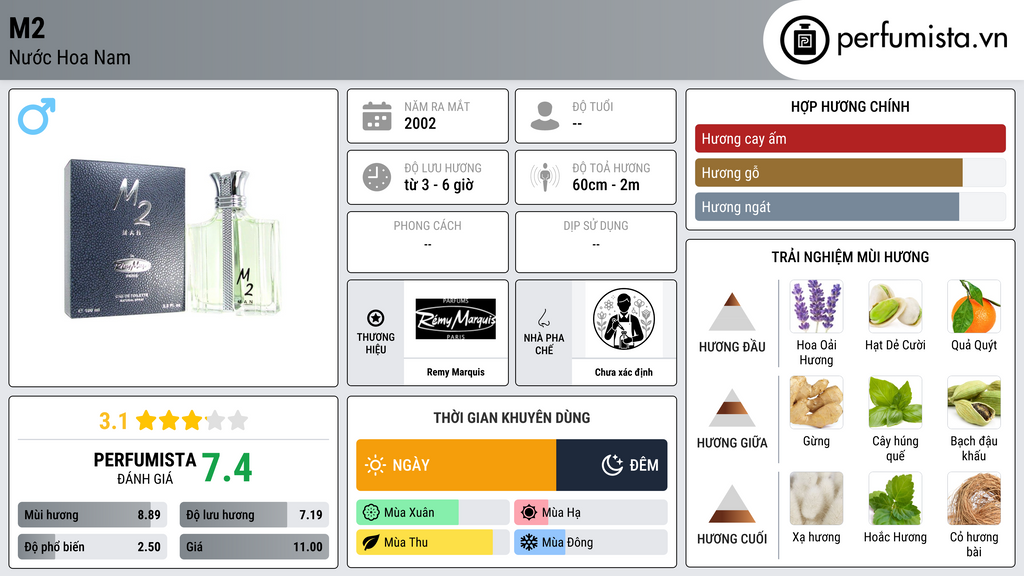The image size is (1024, 576).
Task: Open the Remy Marquis brand logo
Action: (456, 319)
